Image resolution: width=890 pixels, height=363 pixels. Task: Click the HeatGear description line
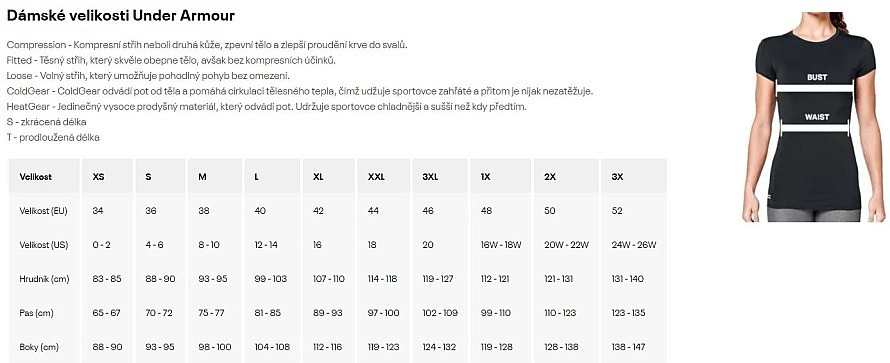(x=267, y=107)
